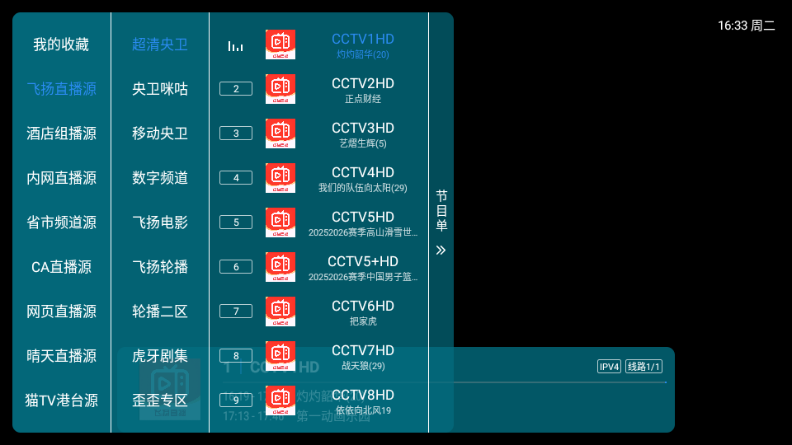The height and width of the screenshot is (445, 792).
Task: Open the 超清央卫 category
Action: pos(160,44)
